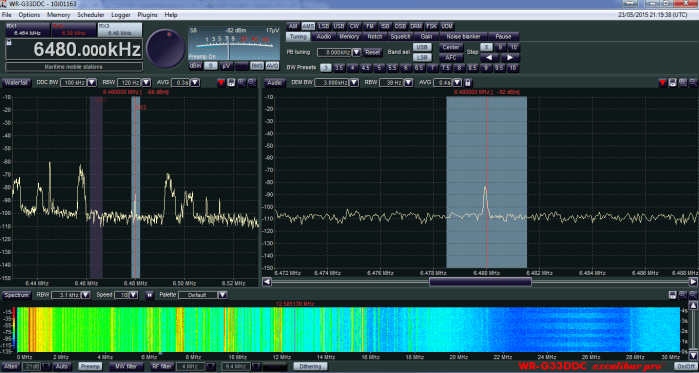699x373 pixels.
Task: Zoom out on the wideband waterfall
Action: [693, 295]
